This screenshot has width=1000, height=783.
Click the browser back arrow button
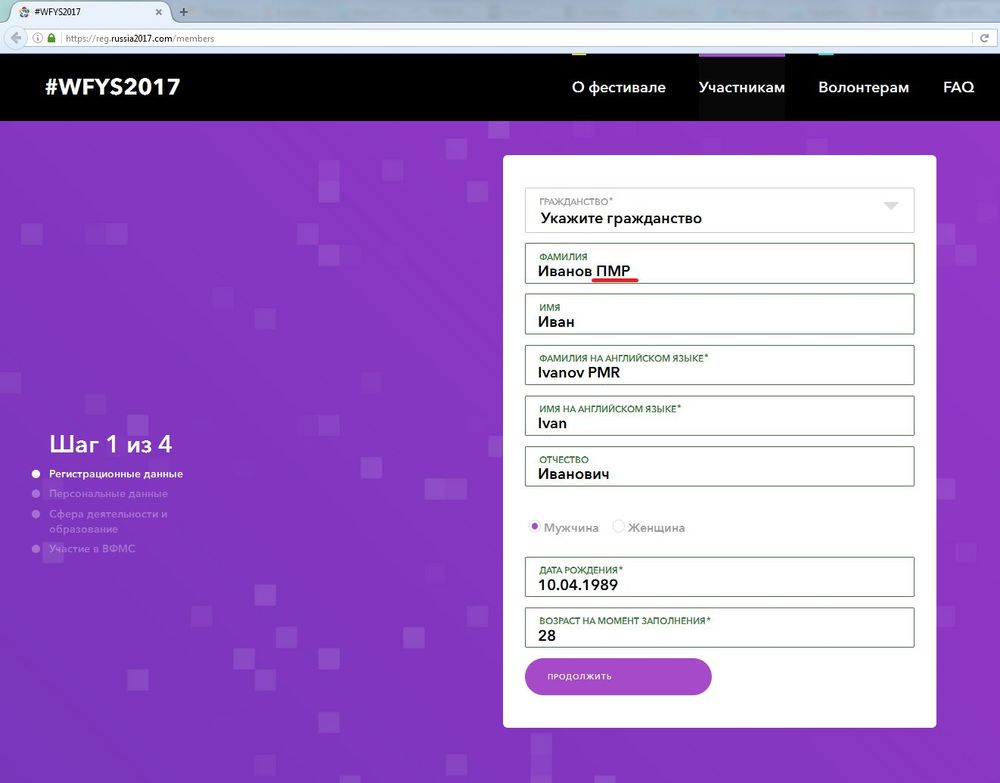coord(15,38)
